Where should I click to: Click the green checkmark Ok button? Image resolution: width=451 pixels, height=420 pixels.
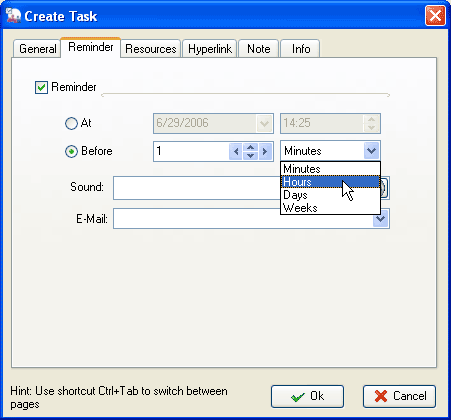307,396
